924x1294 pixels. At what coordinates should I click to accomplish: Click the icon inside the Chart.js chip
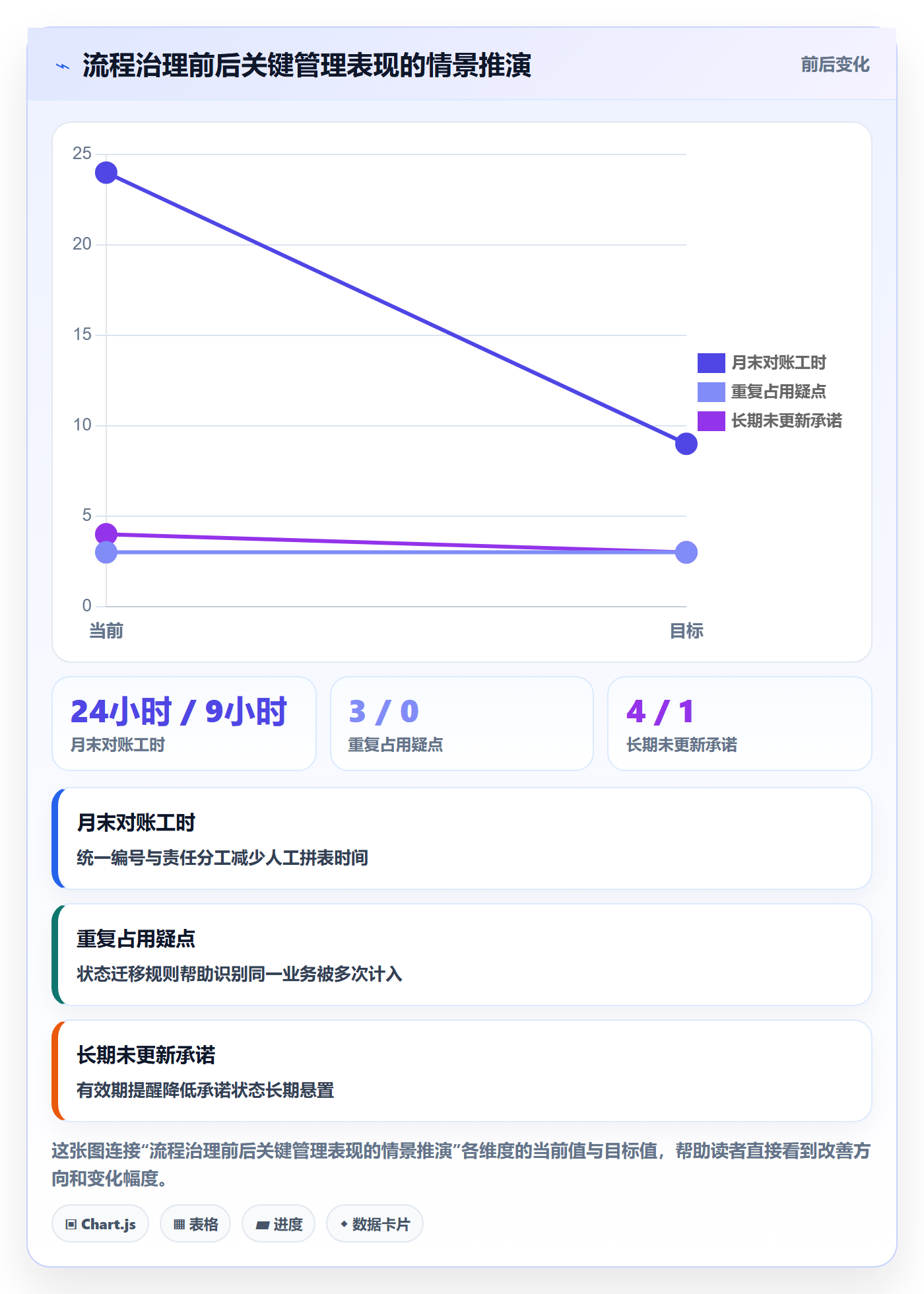point(71,1225)
